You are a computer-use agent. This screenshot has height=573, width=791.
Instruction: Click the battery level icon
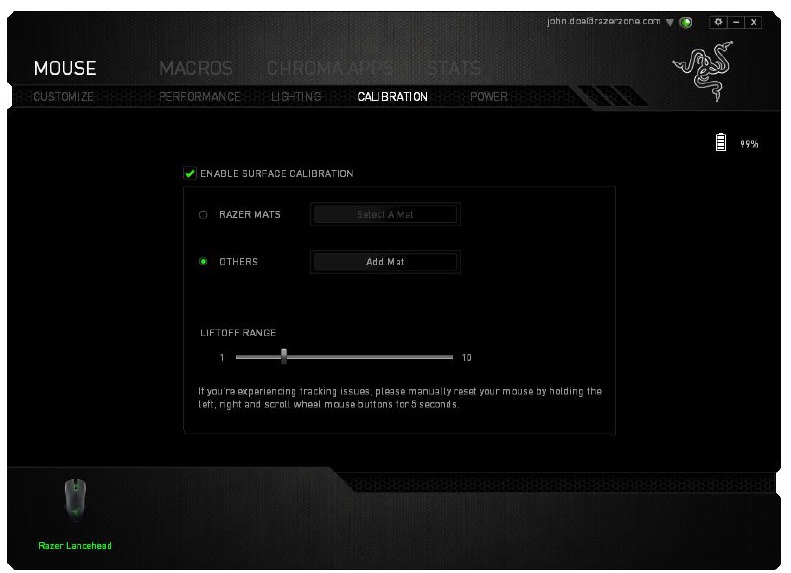[721, 142]
